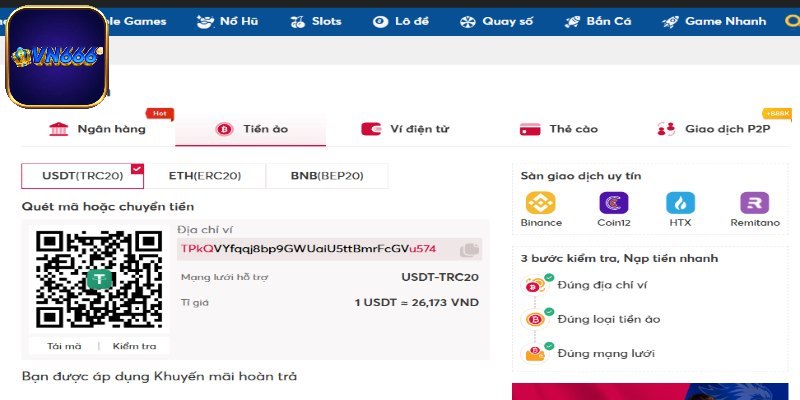Click the Hot badge on Ngân hàng
The width and height of the screenshot is (800, 400).
[x=160, y=114]
